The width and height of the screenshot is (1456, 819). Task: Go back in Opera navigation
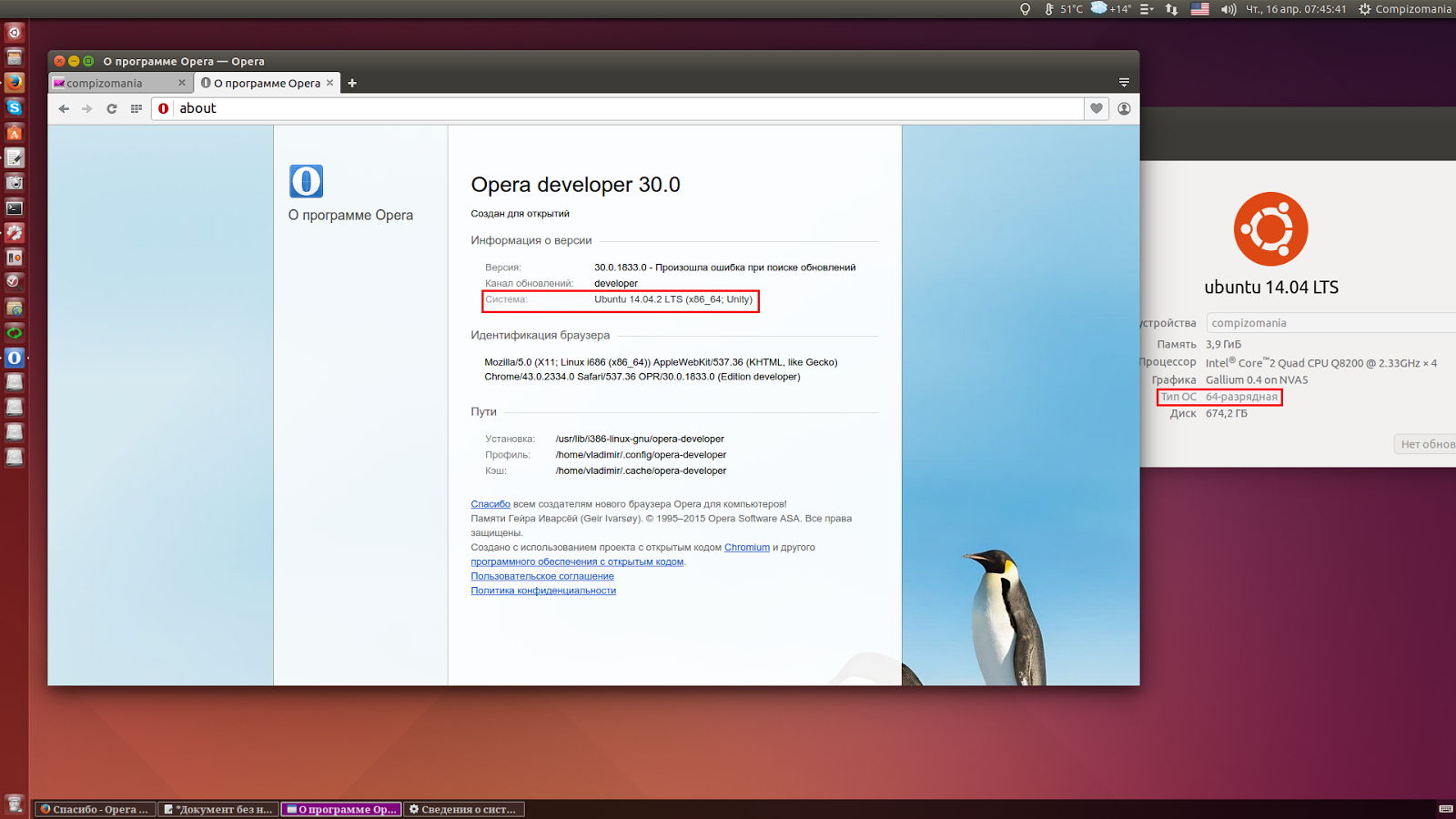tap(64, 108)
